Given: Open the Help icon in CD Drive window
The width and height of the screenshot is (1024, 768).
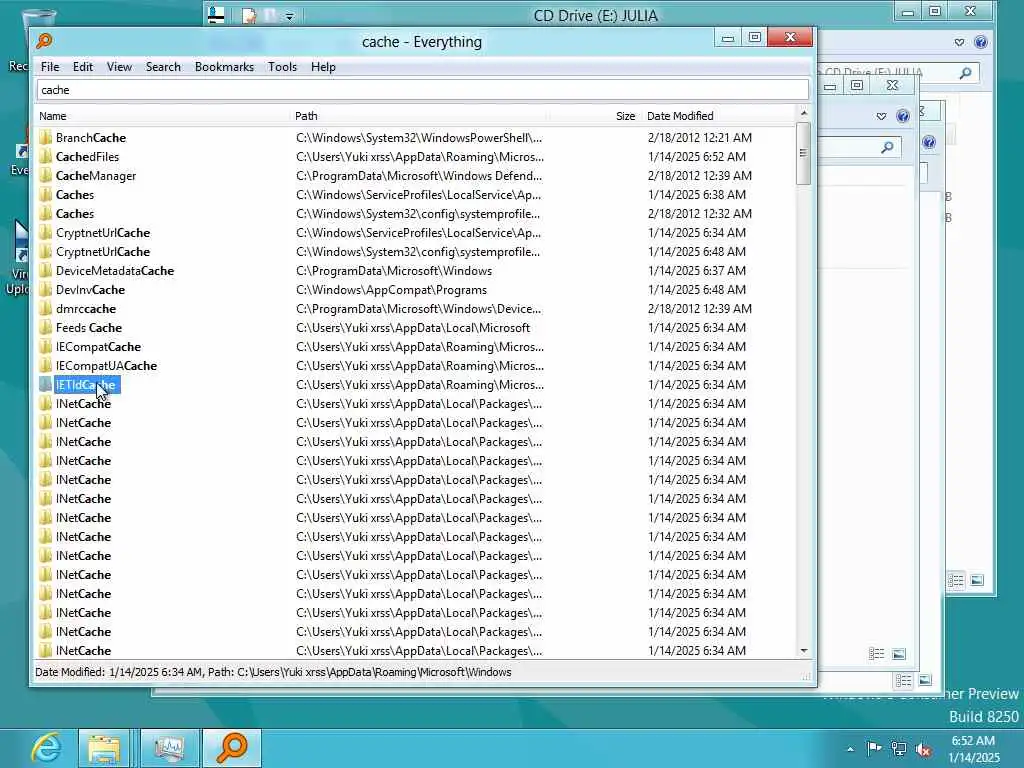Looking at the screenshot, I should pos(980,42).
